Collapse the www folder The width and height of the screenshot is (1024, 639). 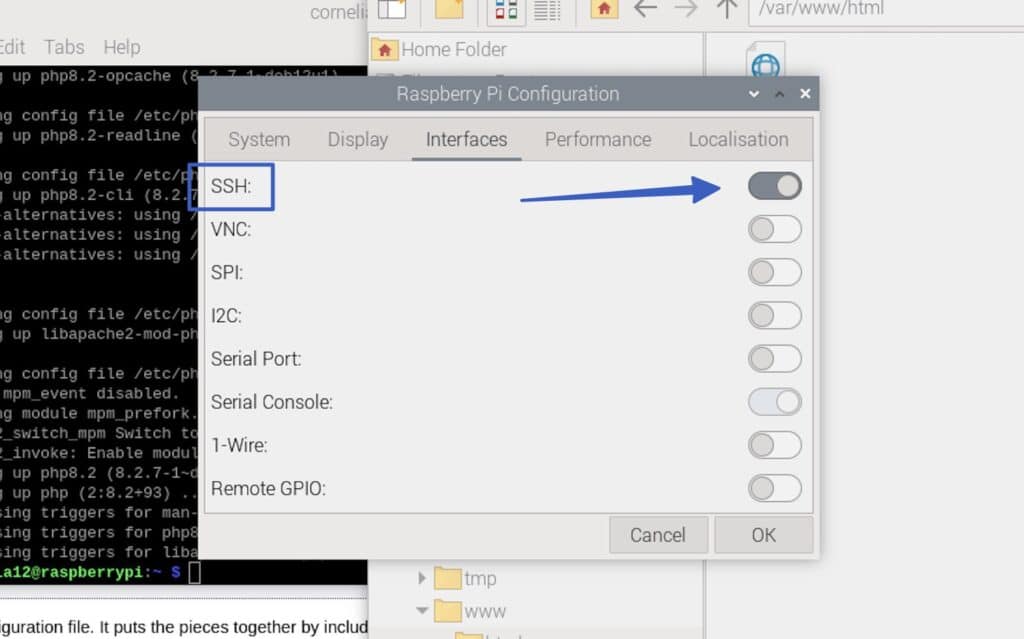coord(422,610)
